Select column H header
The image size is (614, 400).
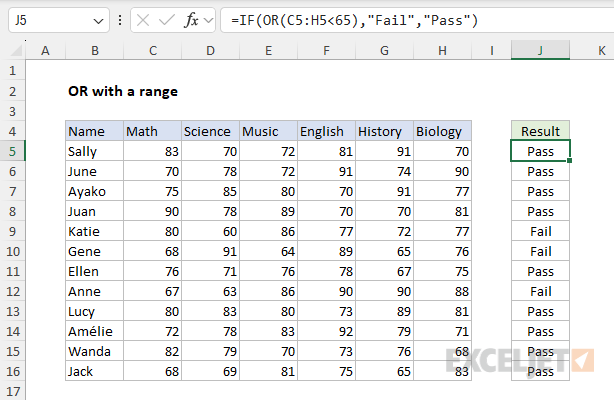click(442, 51)
